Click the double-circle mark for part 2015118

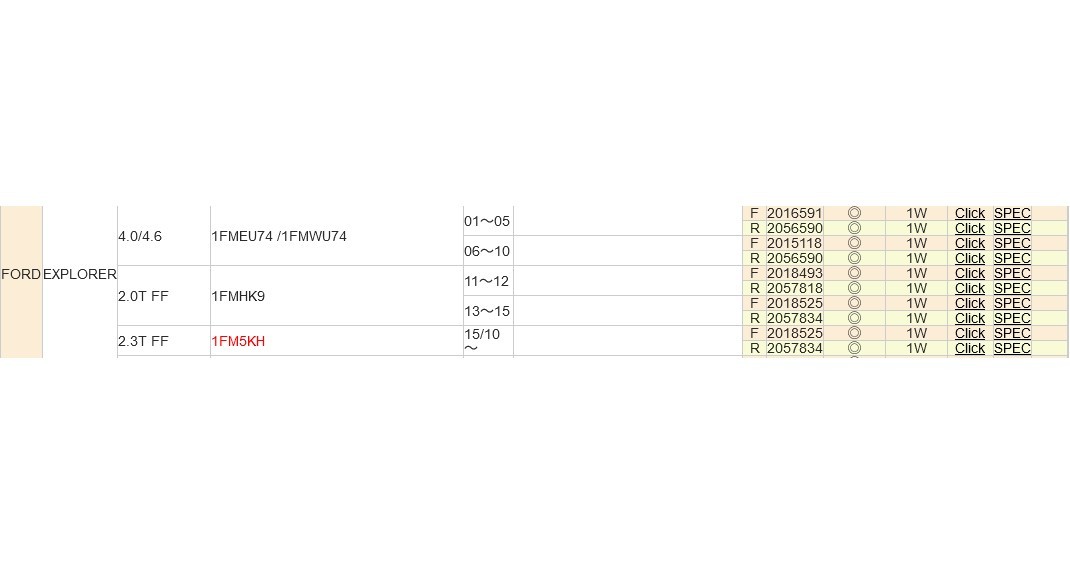pos(854,243)
